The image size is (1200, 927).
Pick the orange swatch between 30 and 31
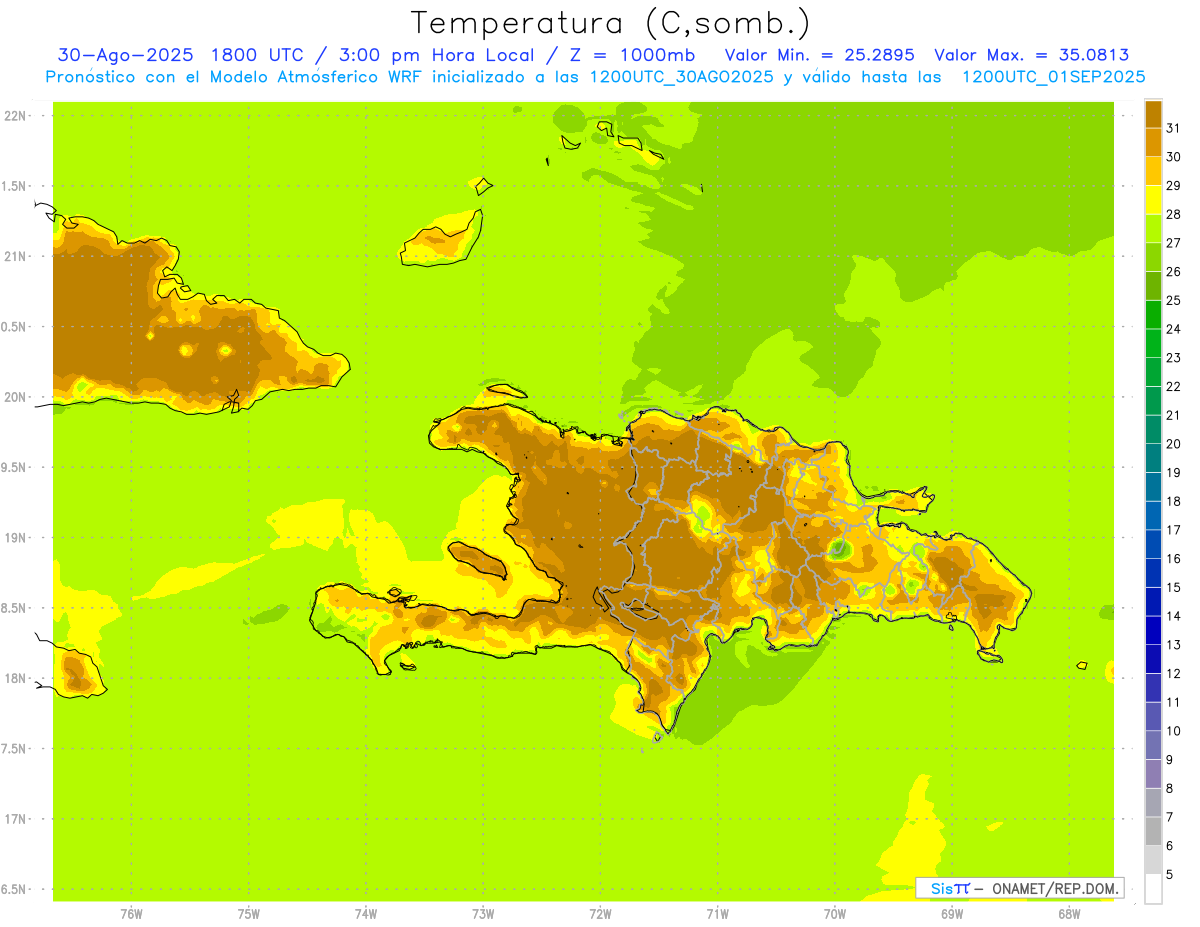(1153, 143)
